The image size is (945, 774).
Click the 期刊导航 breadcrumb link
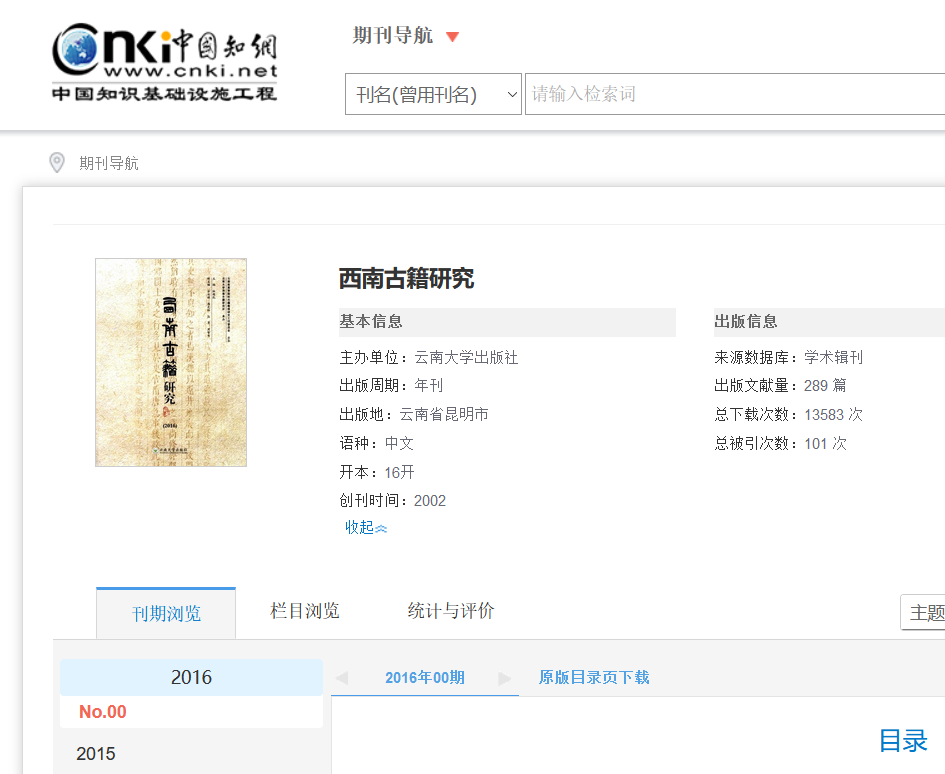tap(109, 163)
